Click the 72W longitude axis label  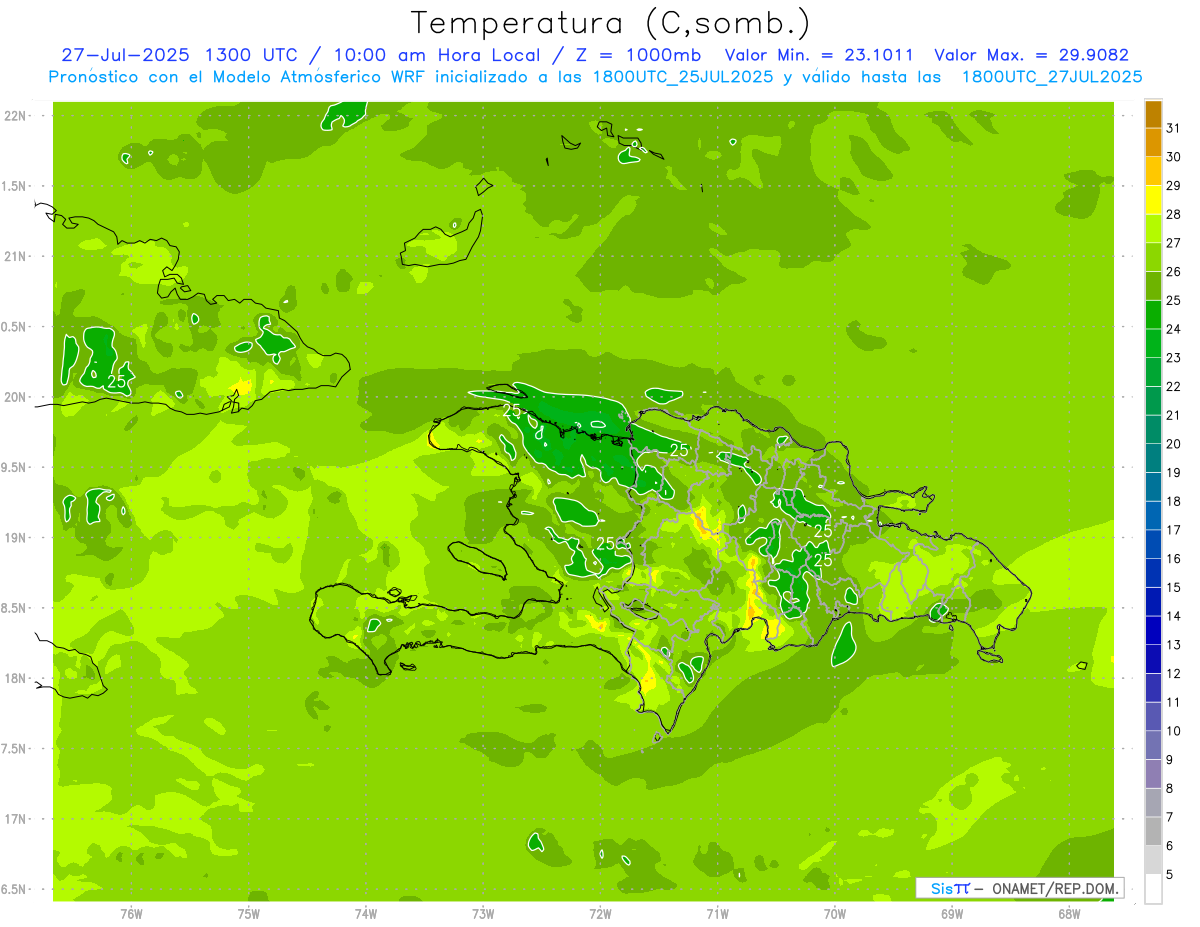pyautogui.click(x=600, y=914)
